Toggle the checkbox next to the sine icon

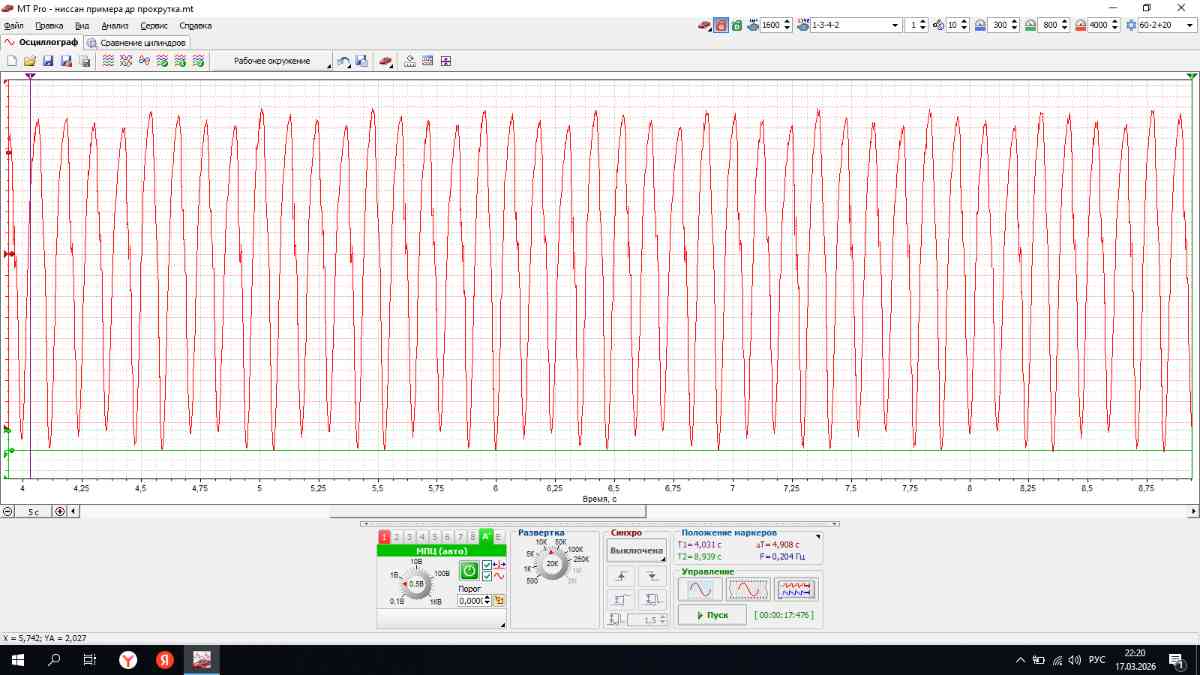coord(487,576)
